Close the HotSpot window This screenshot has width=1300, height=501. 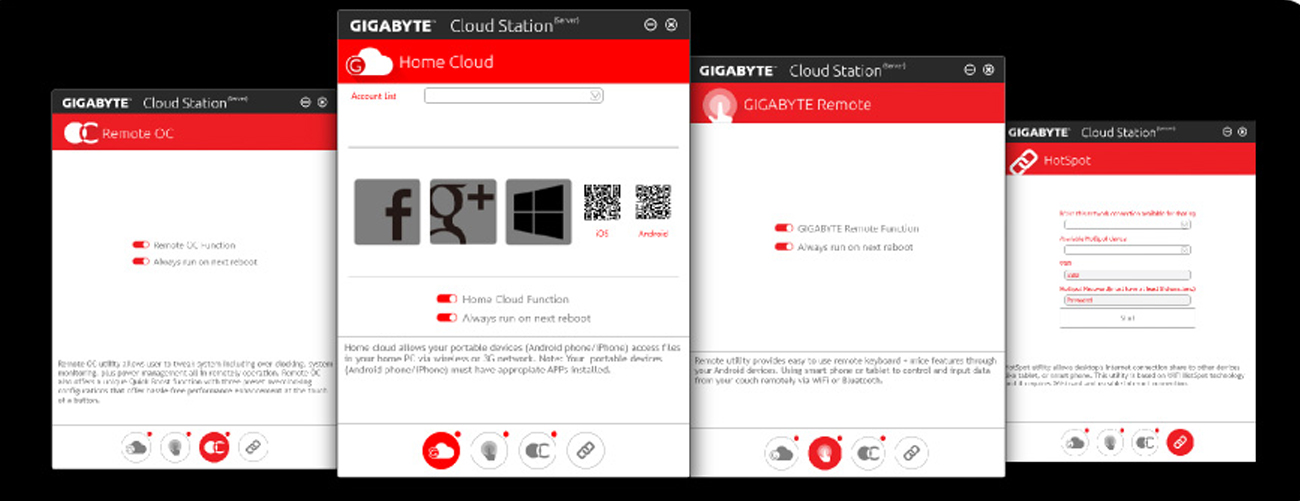[1241, 131]
